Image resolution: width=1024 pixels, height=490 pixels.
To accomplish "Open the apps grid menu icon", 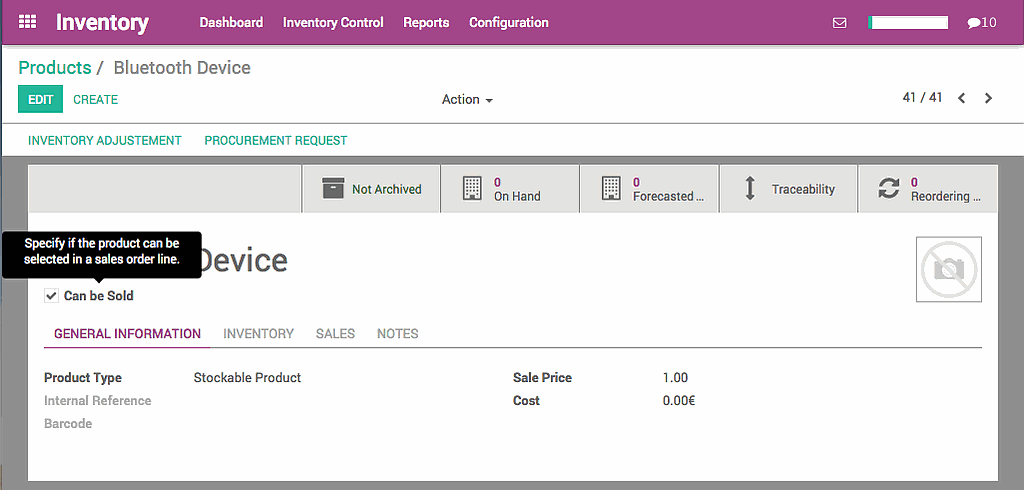I will tap(28, 21).
